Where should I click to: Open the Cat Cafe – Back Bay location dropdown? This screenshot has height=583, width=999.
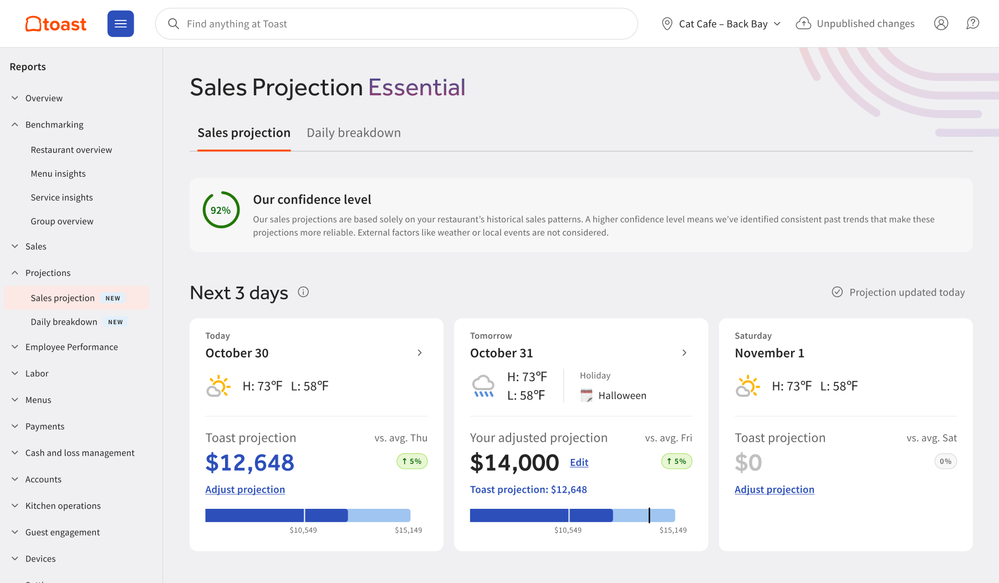(721, 24)
